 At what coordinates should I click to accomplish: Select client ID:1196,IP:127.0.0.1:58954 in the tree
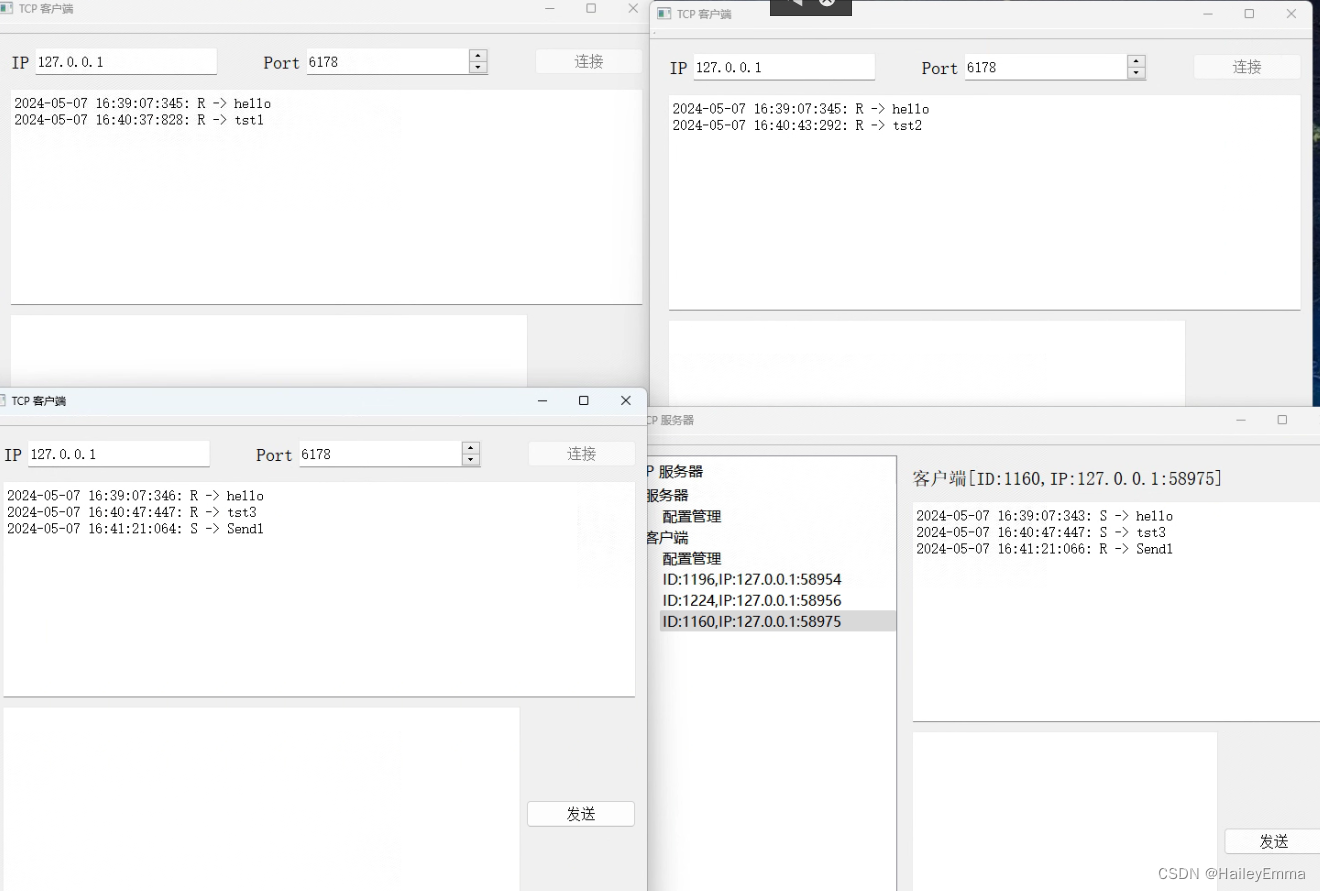[751, 579]
